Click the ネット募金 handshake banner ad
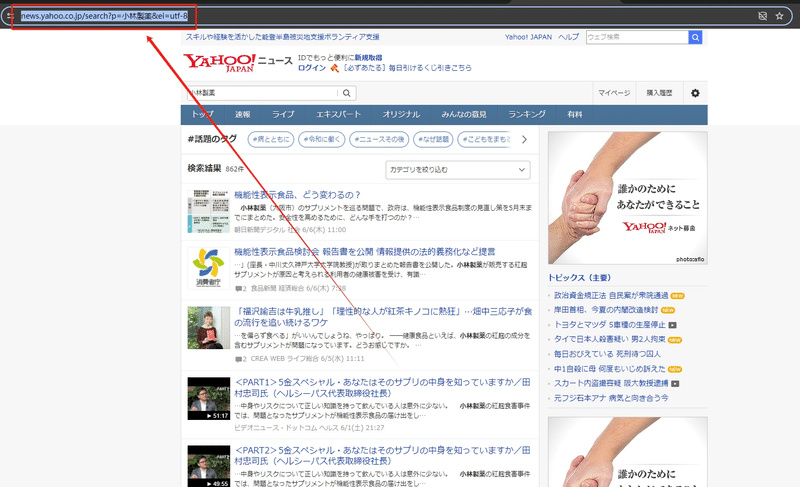 tap(628, 198)
